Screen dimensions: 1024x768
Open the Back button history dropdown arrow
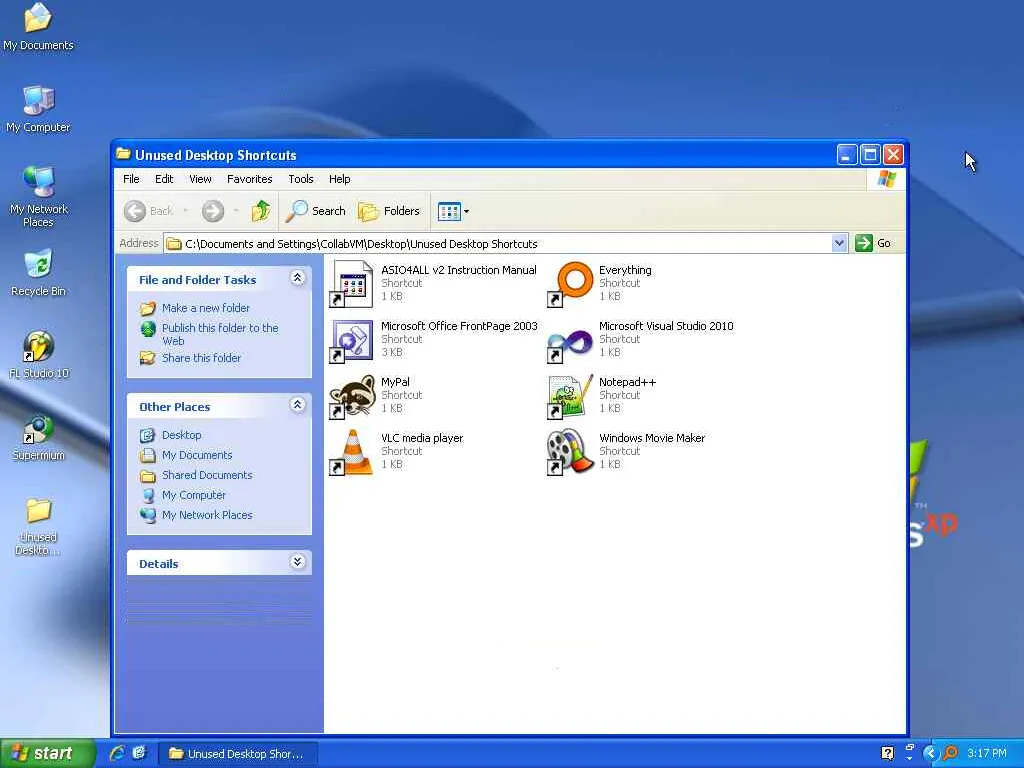click(185, 211)
